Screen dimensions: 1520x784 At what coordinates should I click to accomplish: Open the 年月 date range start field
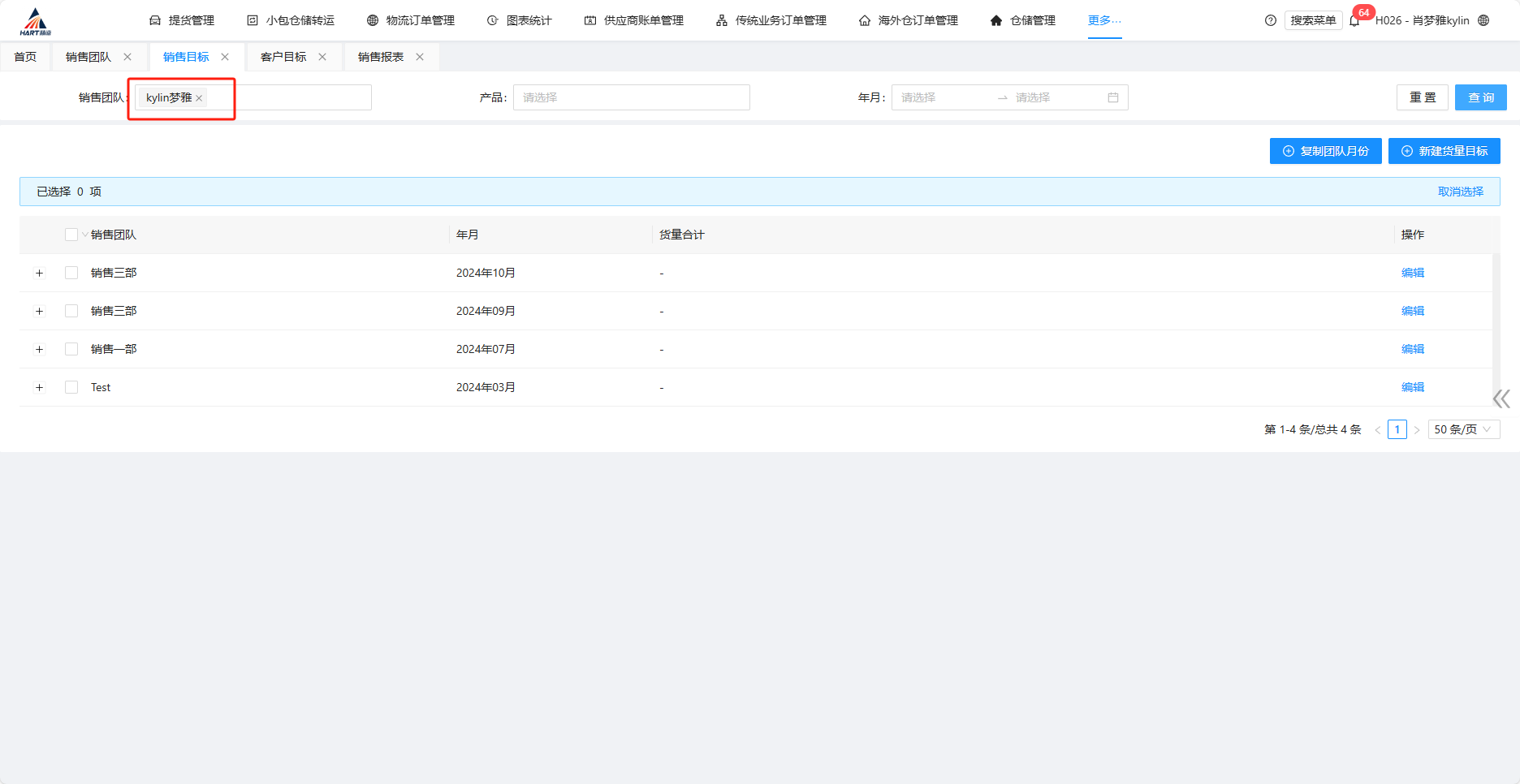pos(942,97)
